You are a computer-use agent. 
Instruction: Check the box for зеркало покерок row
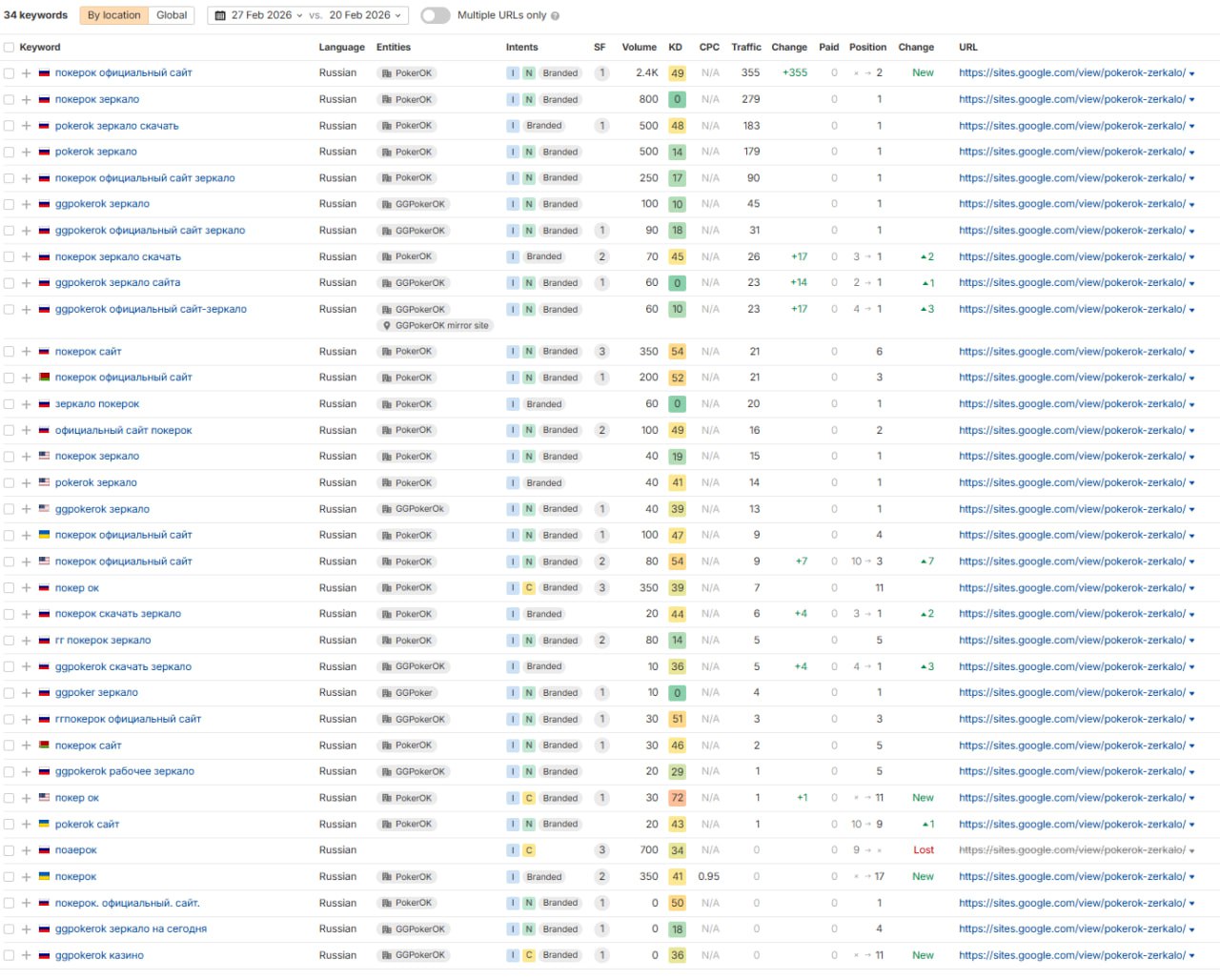tap(9, 404)
